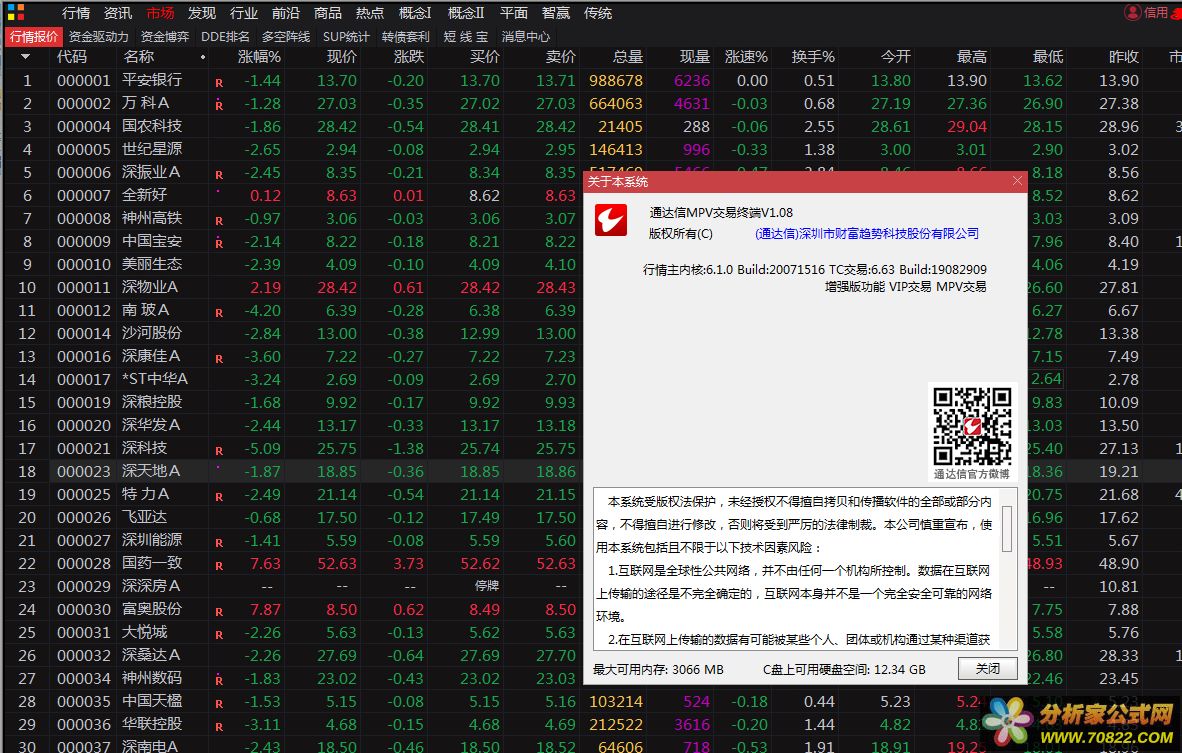The image size is (1182, 753).
Task: Open the 商品 menu
Action: tap(328, 13)
